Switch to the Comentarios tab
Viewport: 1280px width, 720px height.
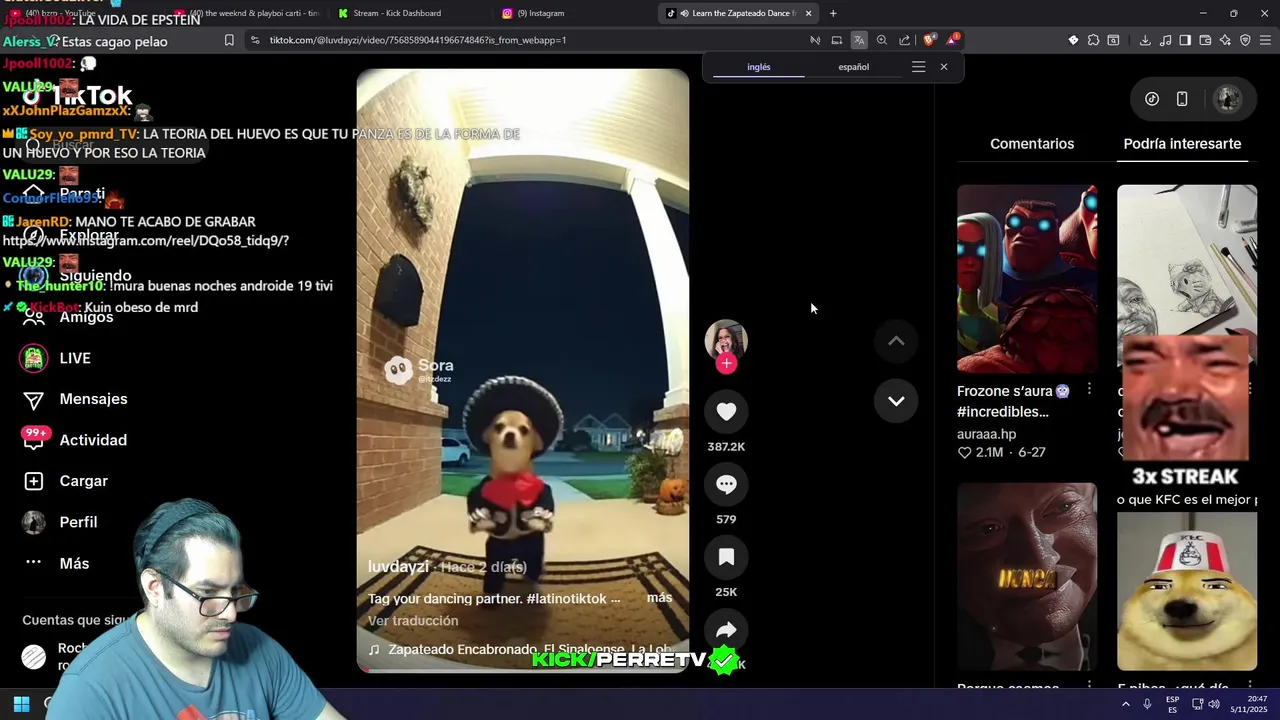click(x=1032, y=143)
